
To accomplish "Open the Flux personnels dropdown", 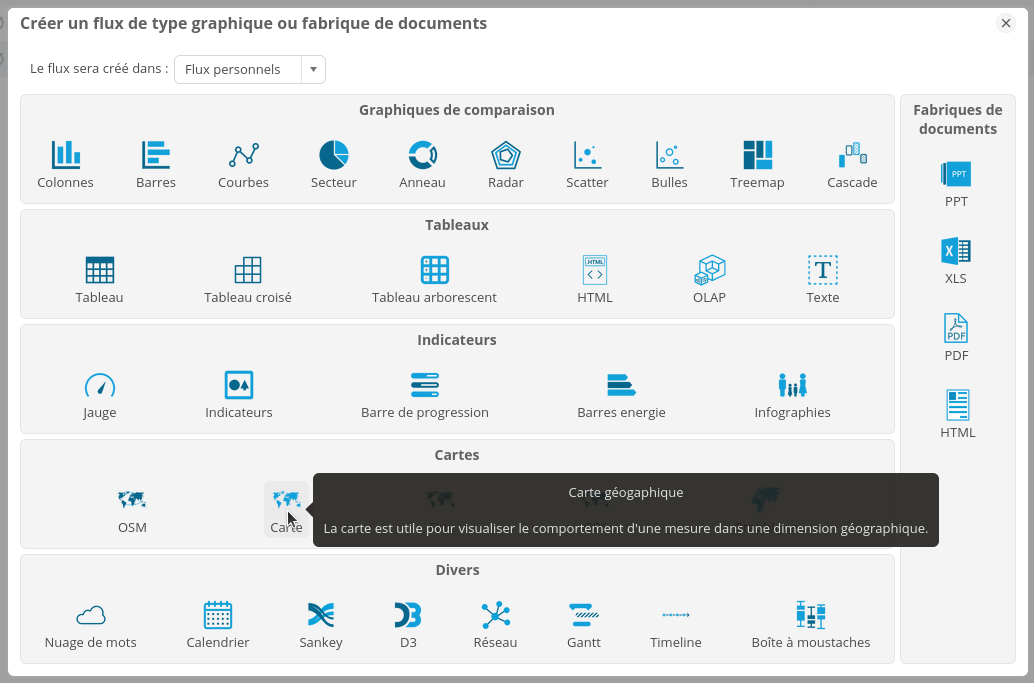I will (239, 70).
